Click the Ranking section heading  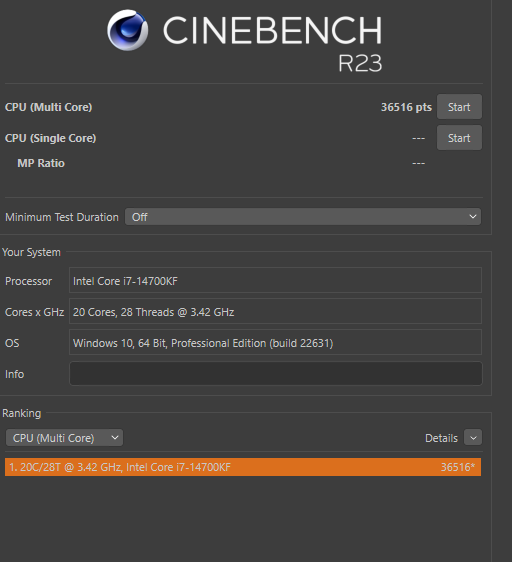[x=22, y=413]
